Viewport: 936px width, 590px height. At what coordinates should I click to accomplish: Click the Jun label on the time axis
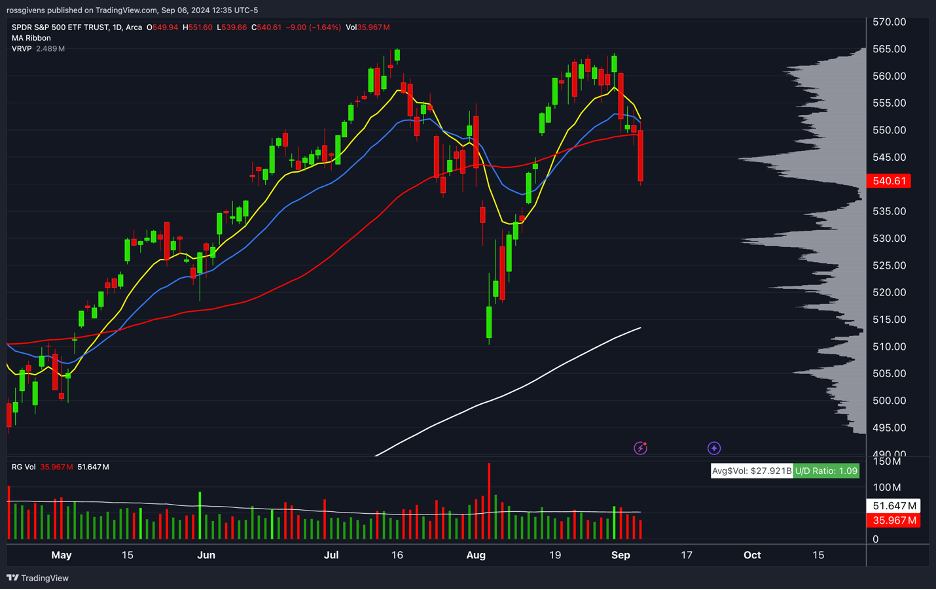206,555
